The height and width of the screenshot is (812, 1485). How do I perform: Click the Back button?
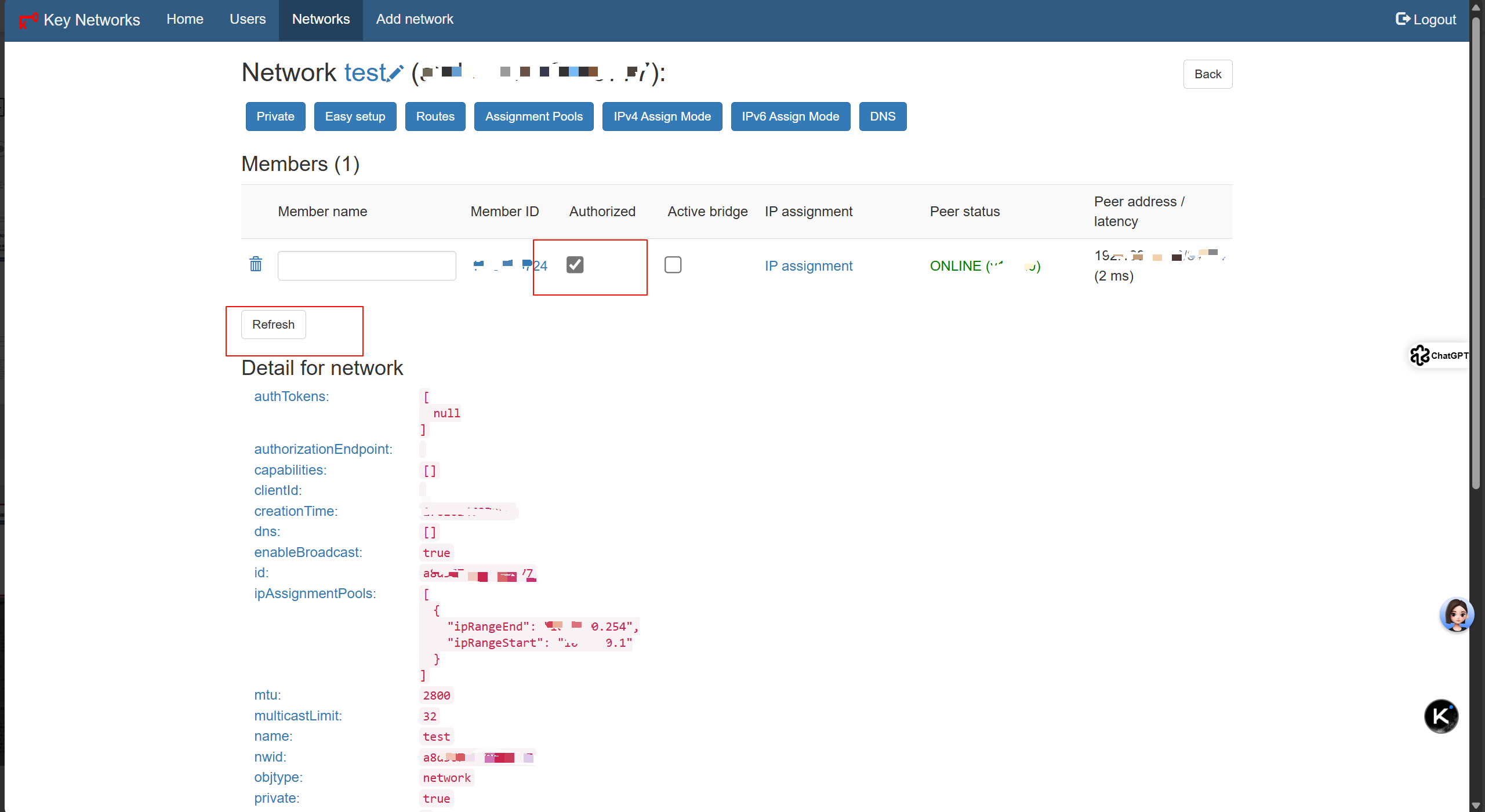1207,74
